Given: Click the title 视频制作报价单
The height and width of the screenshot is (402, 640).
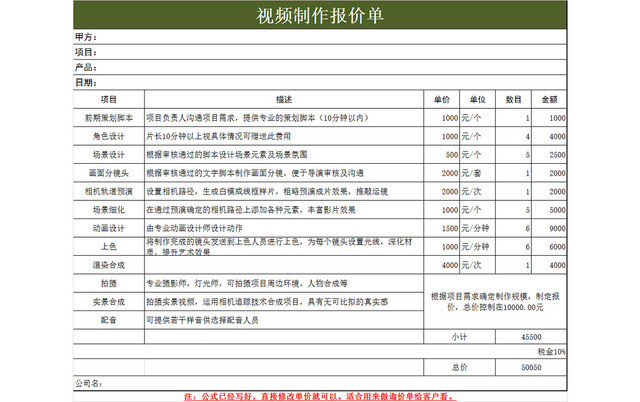Looking at the screenshot, I should (x=320, y=16).
